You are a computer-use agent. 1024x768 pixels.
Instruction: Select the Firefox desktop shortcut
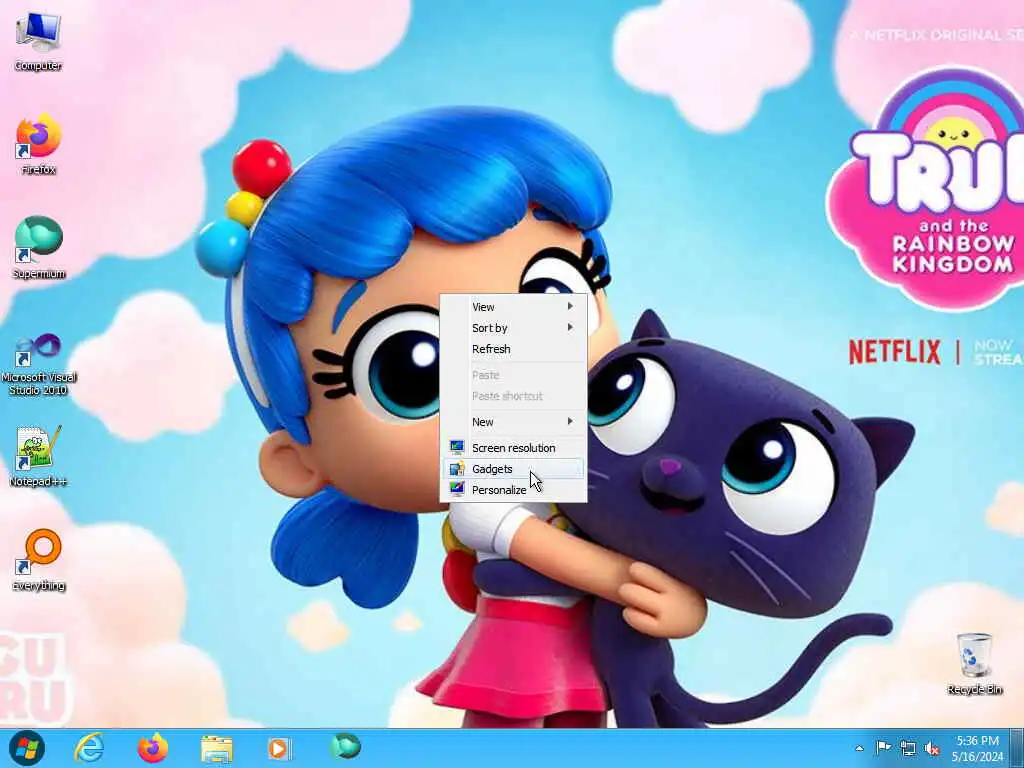[x=38, y=144]
